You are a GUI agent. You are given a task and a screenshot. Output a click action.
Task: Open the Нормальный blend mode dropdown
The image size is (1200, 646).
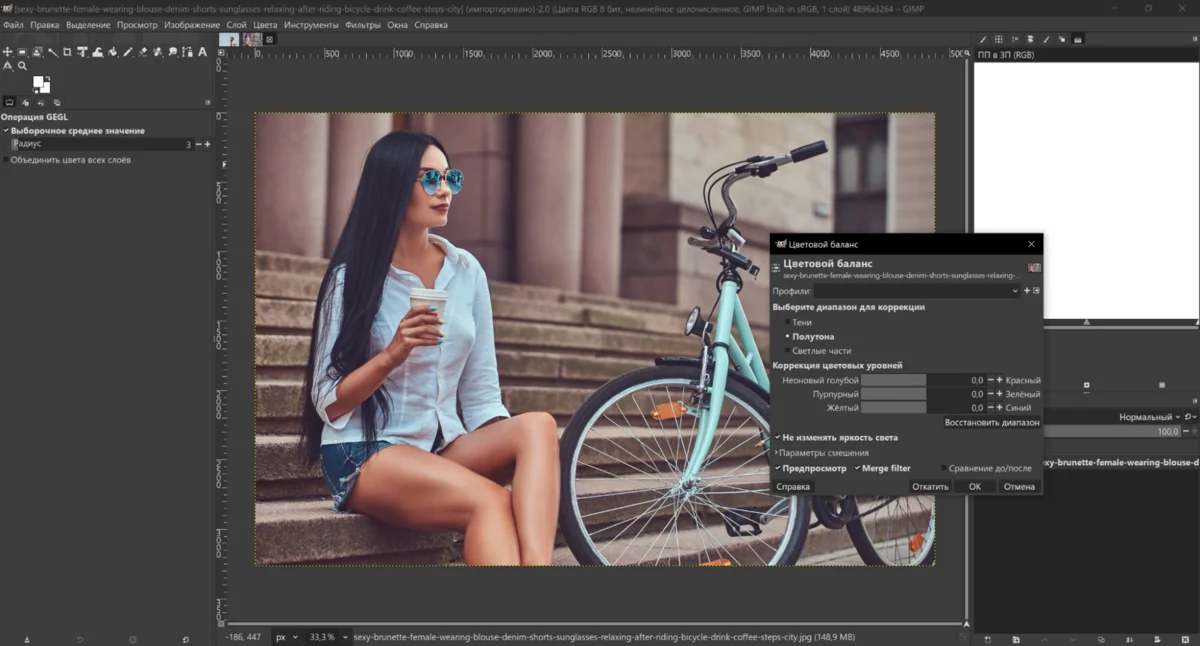coord(1150,417)
